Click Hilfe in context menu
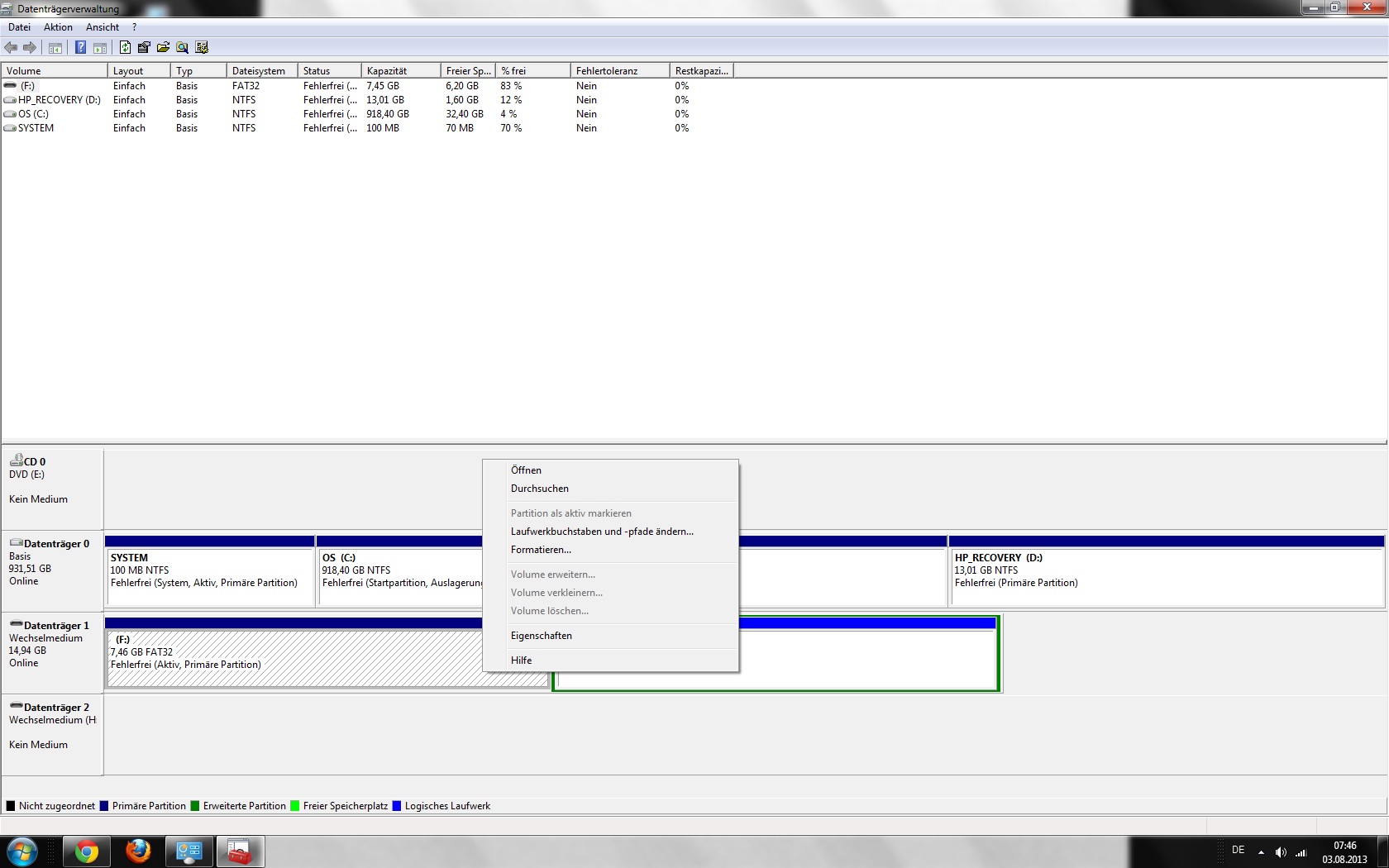 [x=610, y=661]
